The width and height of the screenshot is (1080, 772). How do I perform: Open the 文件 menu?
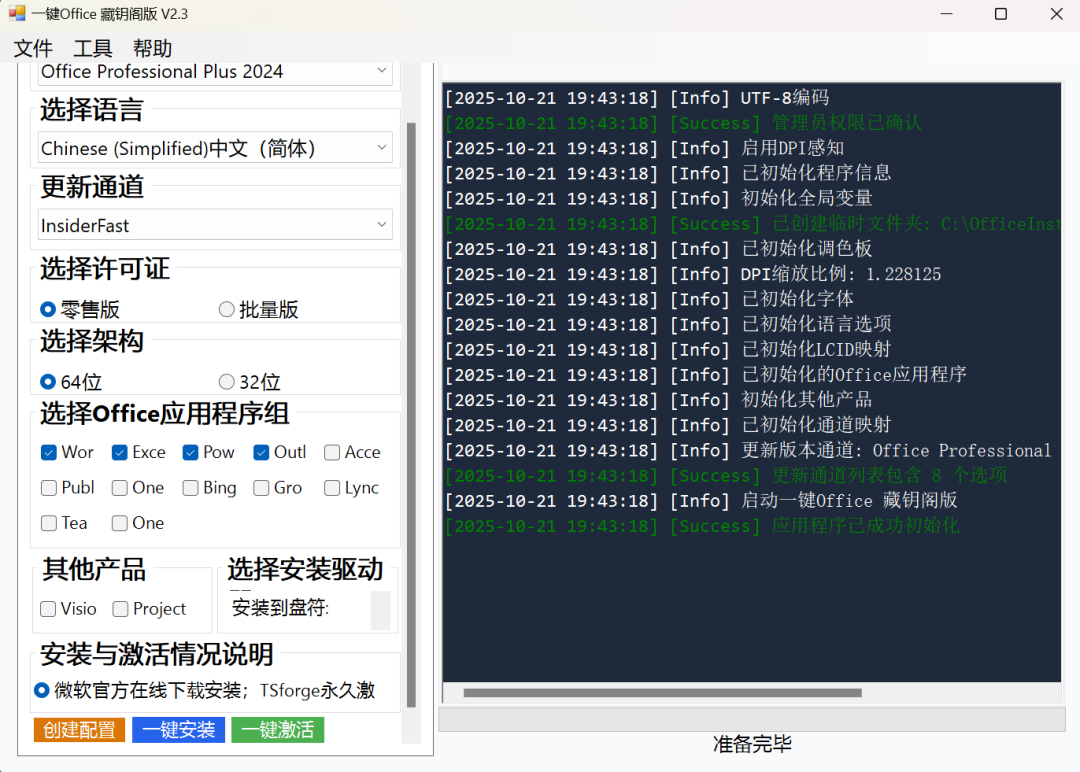pos(33,49)
